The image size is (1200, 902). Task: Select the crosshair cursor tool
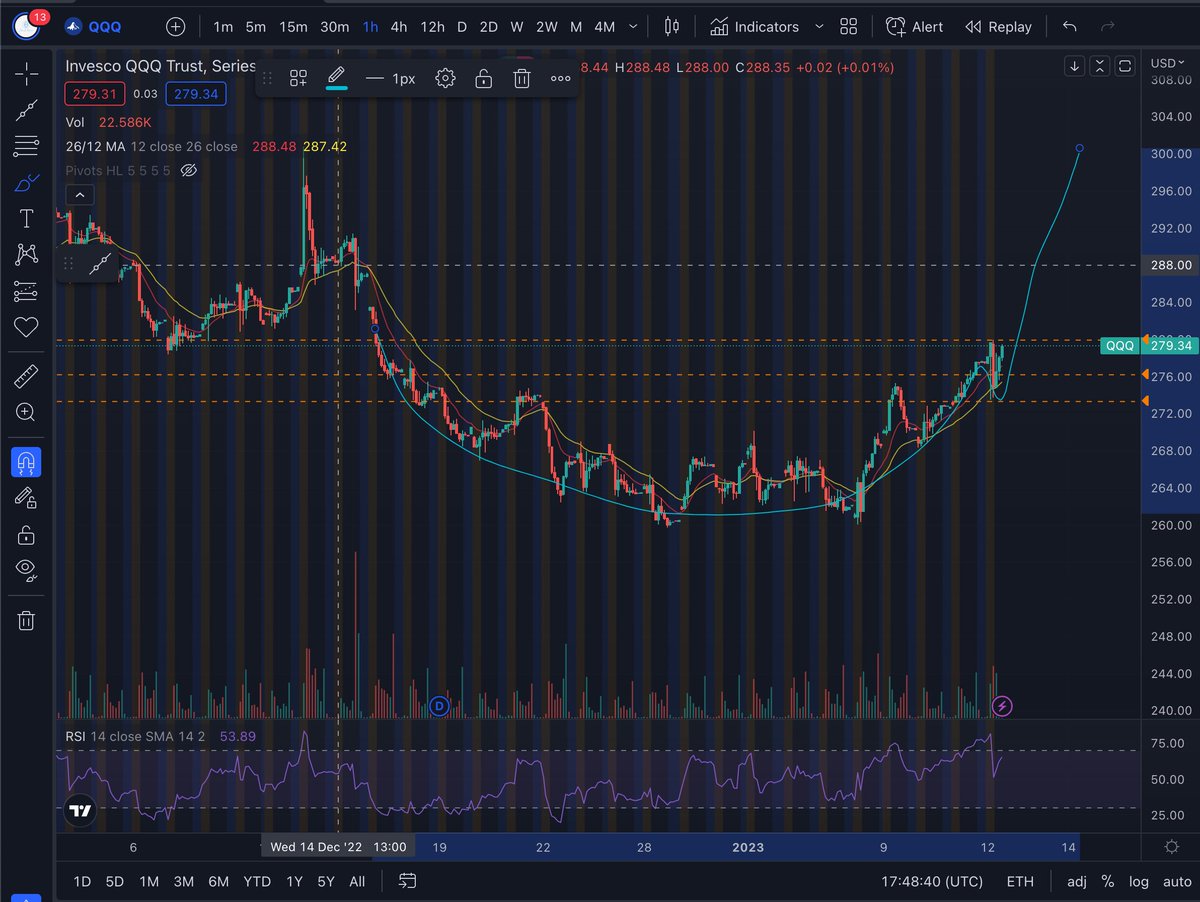pyautogui.click(x=25, y=73)
